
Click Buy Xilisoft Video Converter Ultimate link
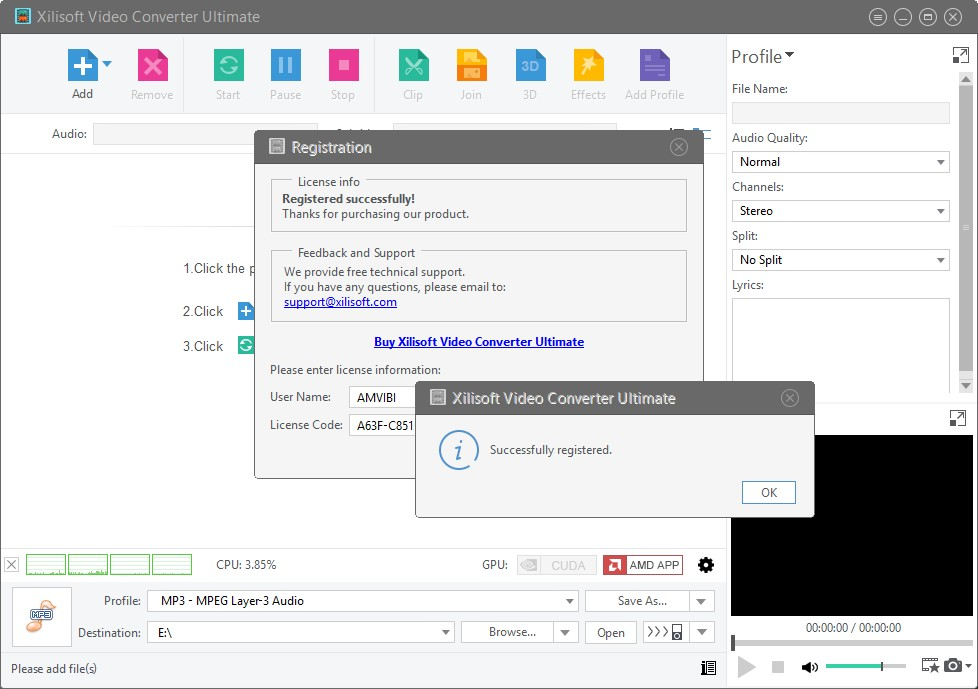(x=479, y=342)
